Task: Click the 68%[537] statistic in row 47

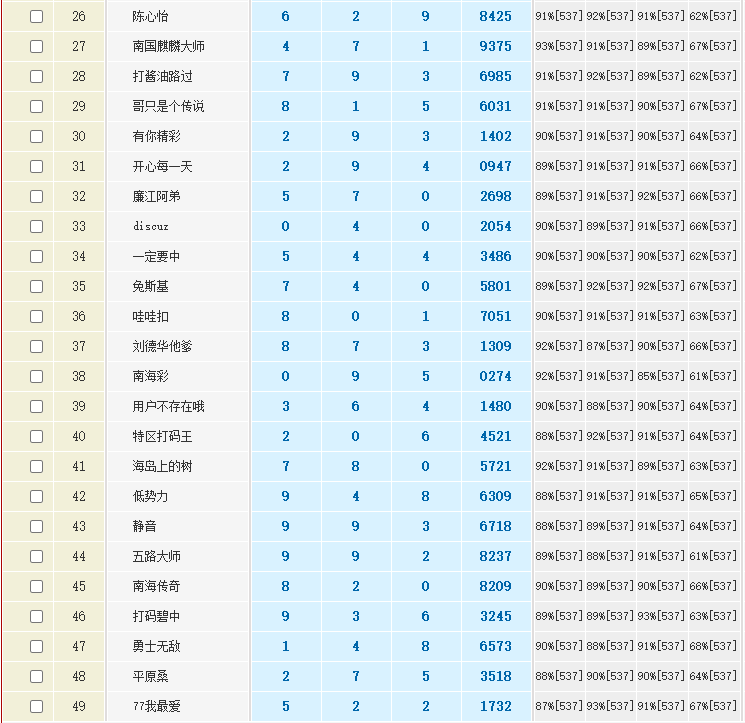Action: pyautogui.click(x=714, y=647)
